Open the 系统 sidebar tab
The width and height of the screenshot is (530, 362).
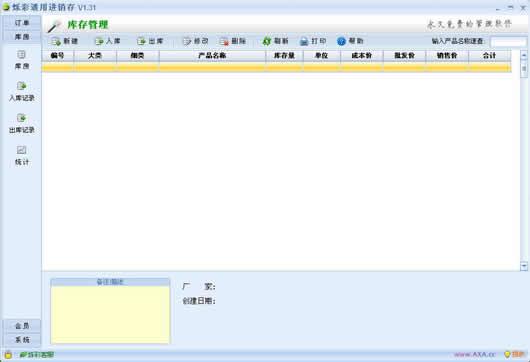pos(22,340)
